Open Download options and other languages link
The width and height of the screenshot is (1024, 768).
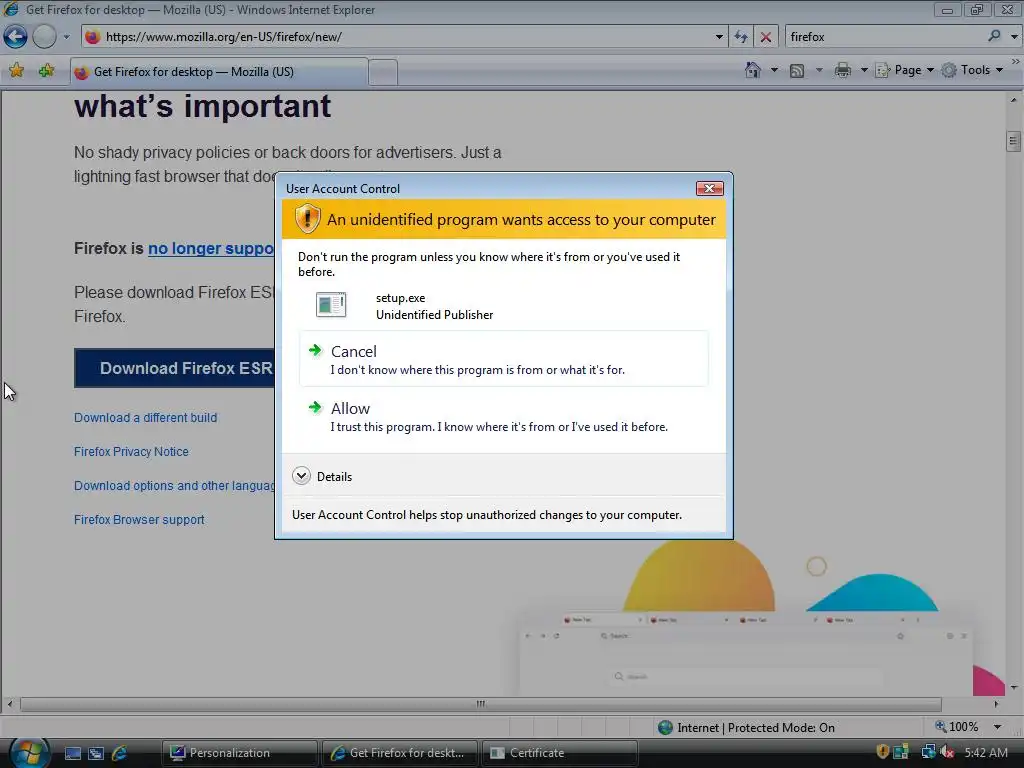(x=174, y=486)
